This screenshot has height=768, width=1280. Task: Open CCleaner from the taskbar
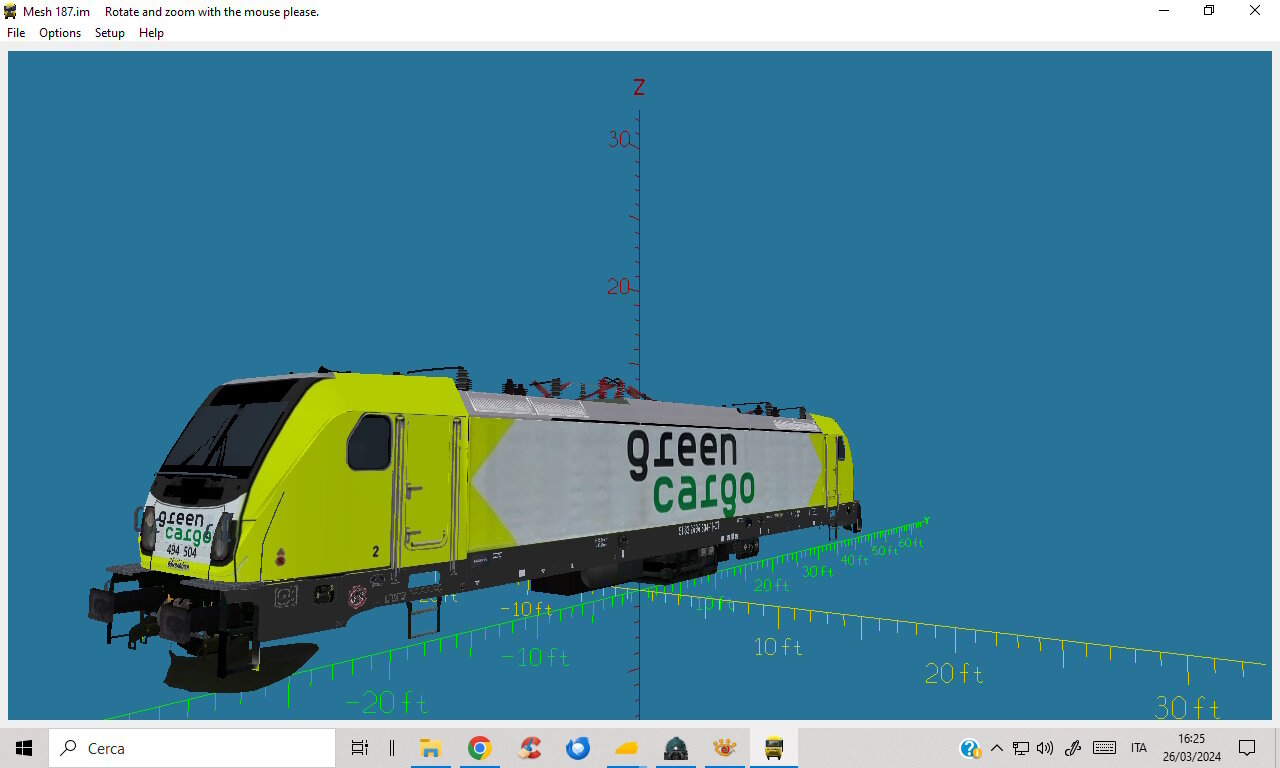coord(529,748)
